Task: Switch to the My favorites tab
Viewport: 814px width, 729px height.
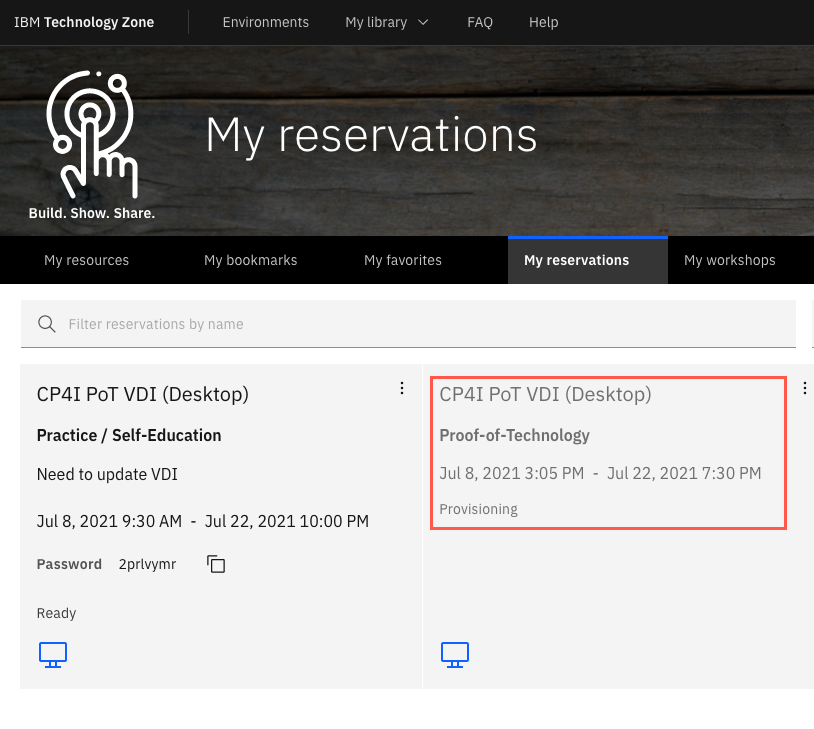Action: [403, 260]
